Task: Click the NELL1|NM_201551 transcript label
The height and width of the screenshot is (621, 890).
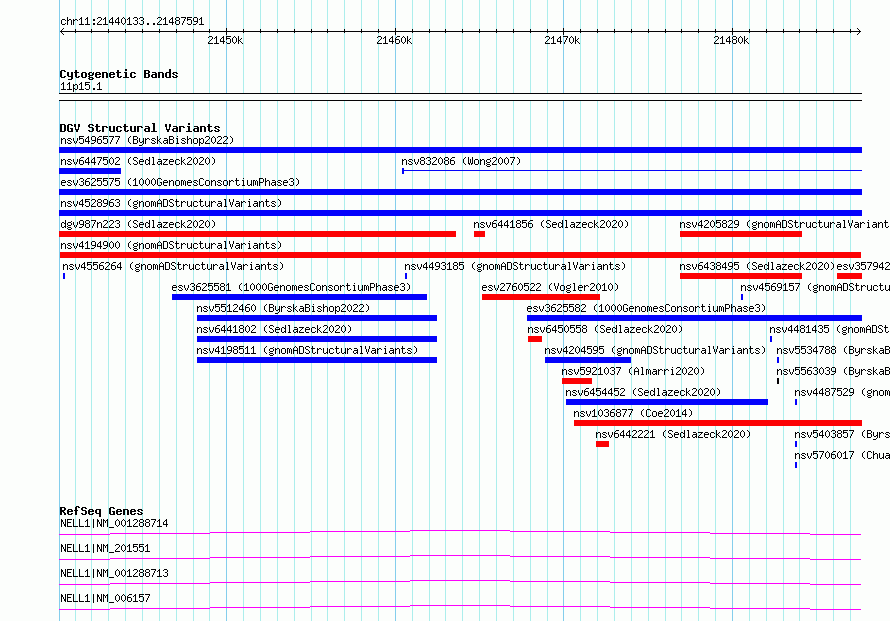Action: coord(105,548)
